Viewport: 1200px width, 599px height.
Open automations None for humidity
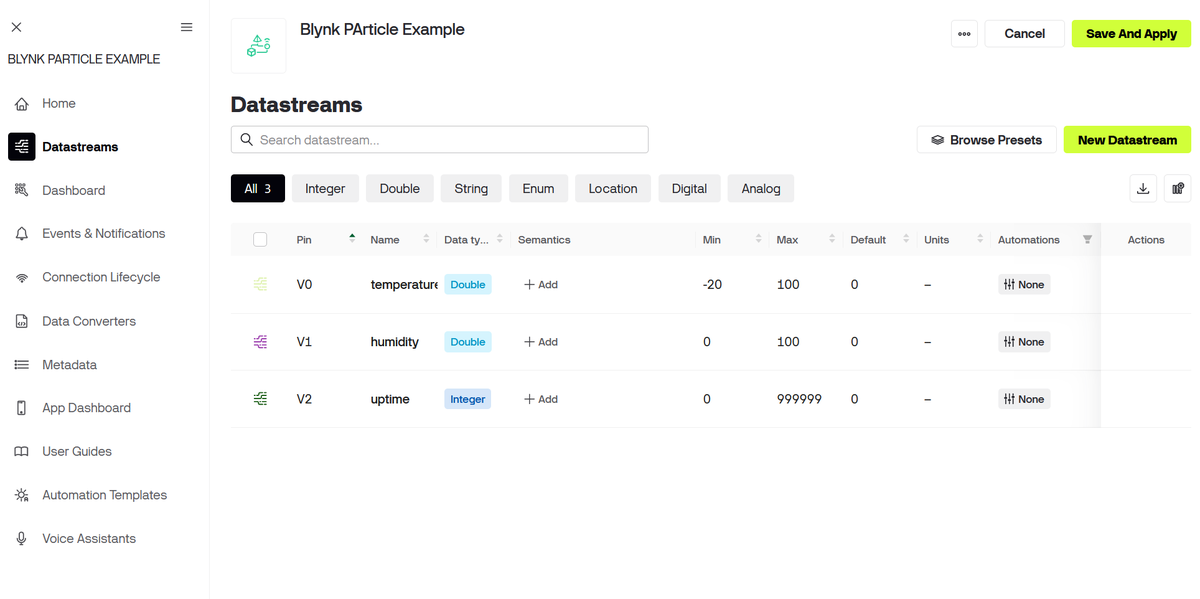pyautogui.click(x=1024, y=342)
